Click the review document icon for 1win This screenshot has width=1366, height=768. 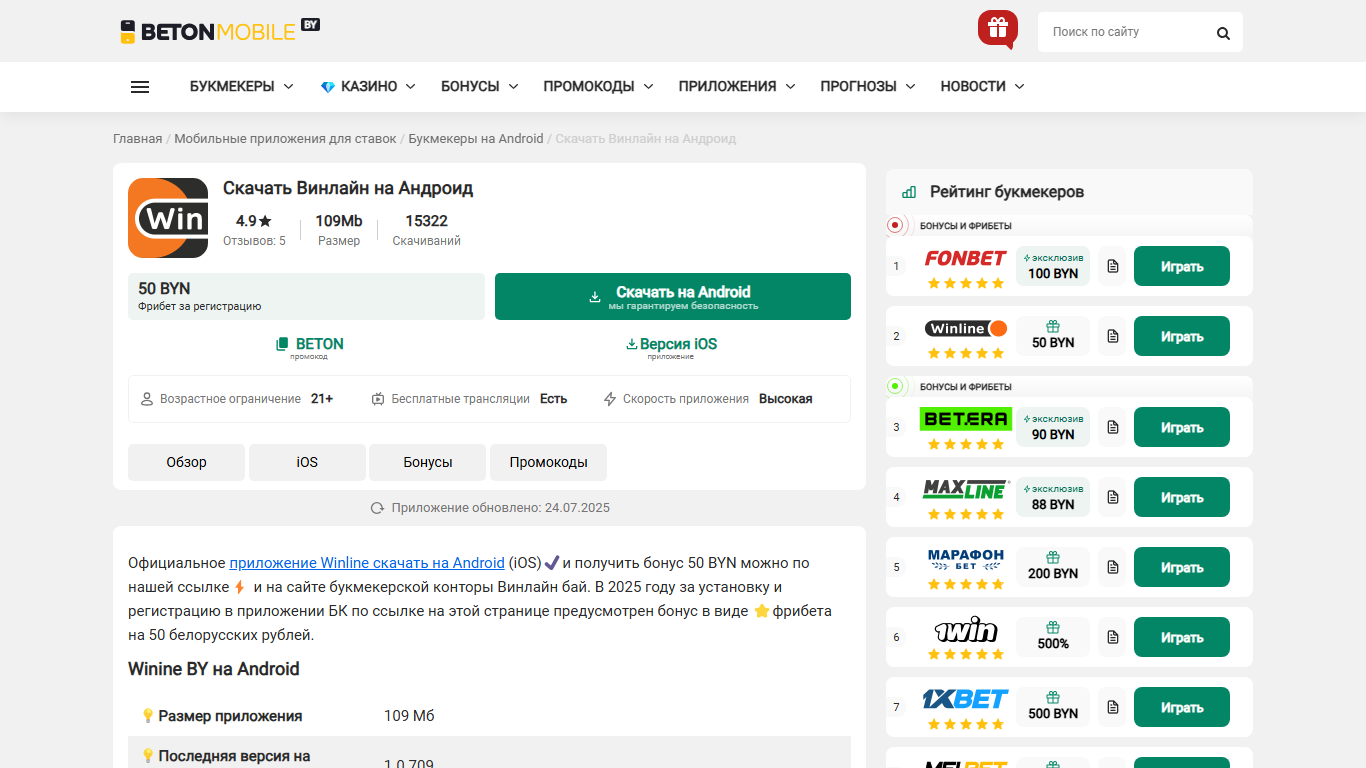[1112, 637]
